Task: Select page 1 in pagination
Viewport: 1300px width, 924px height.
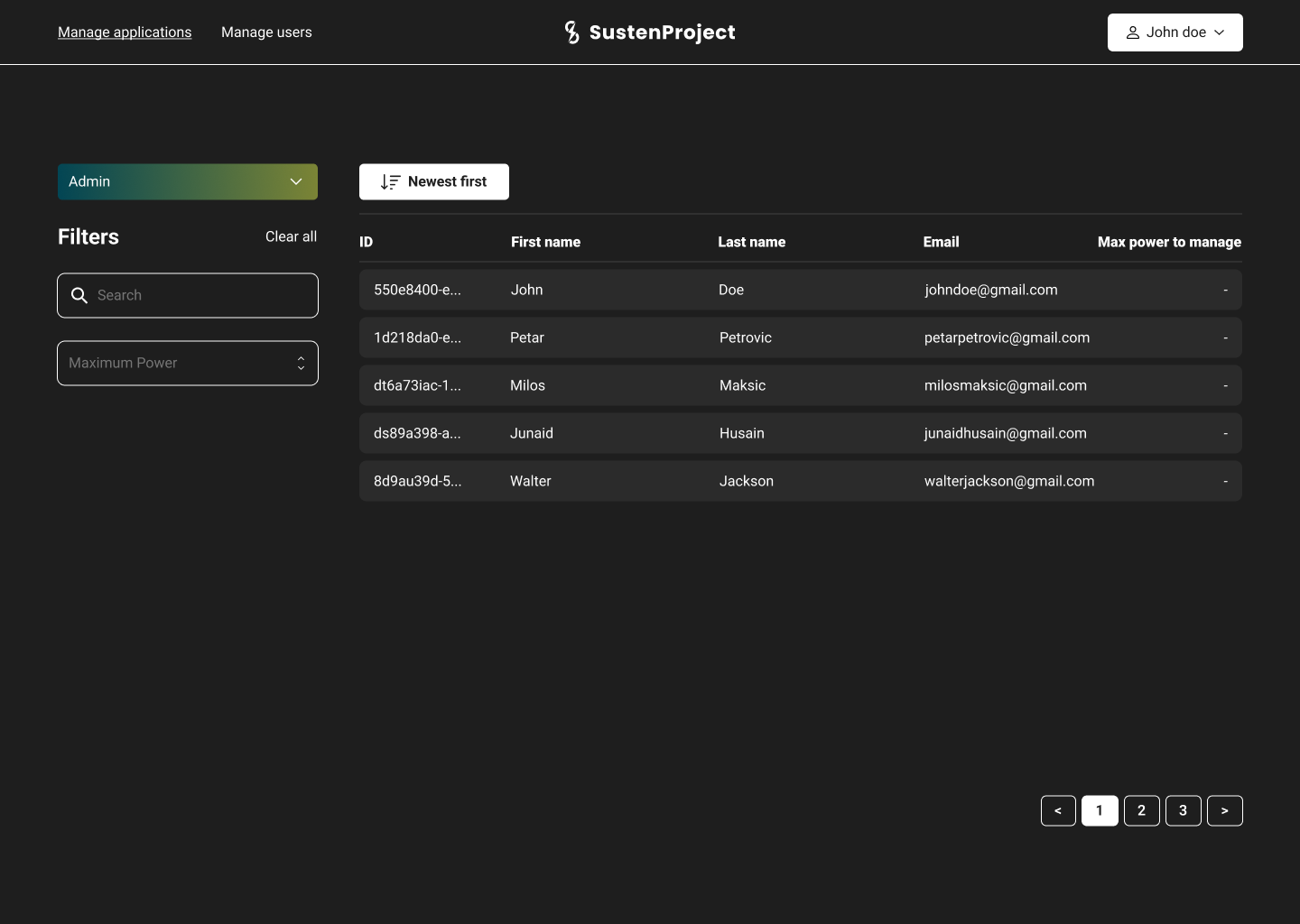Action: point(1100,810)
